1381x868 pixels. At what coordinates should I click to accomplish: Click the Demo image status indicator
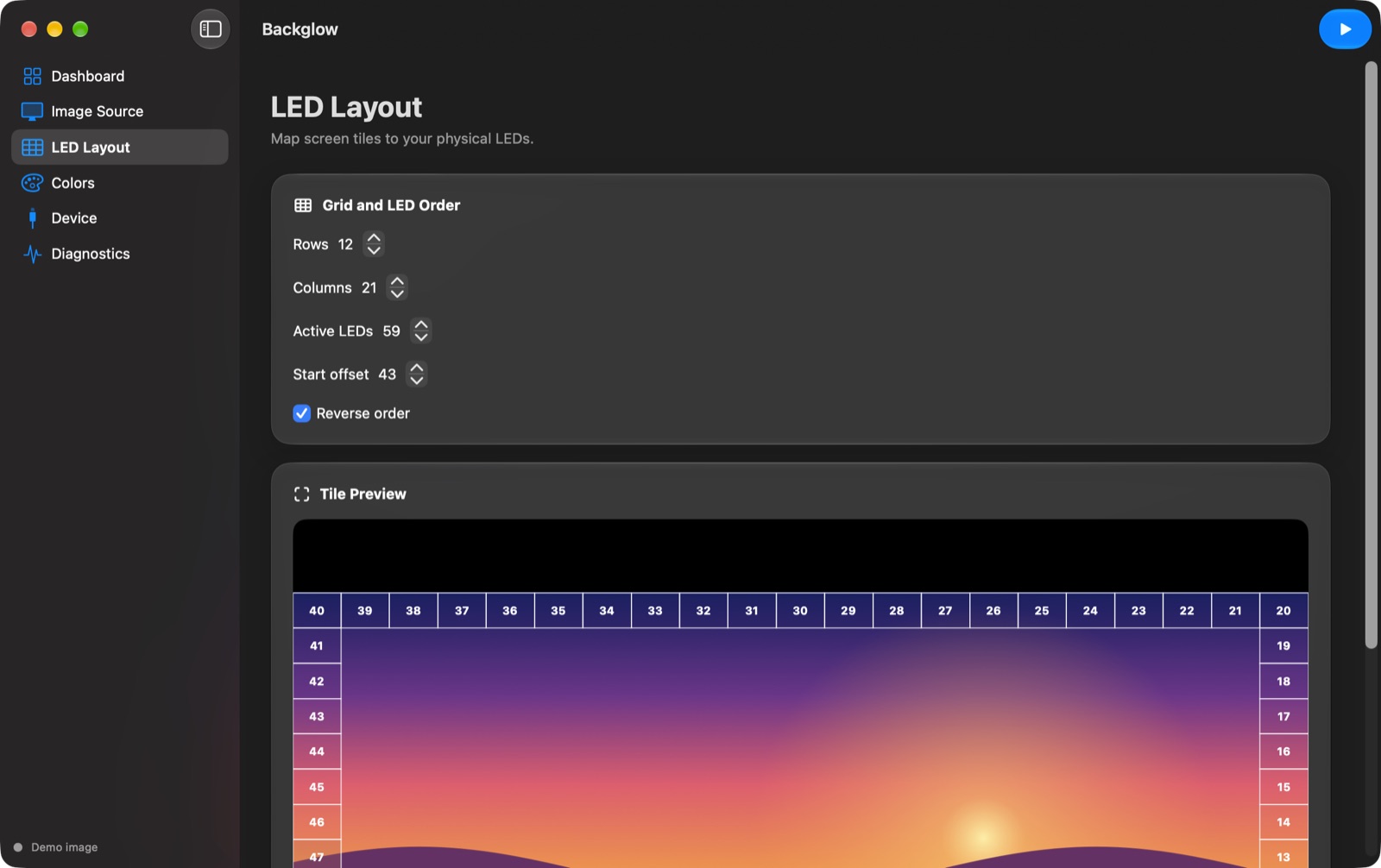click(x=55, y=847)
